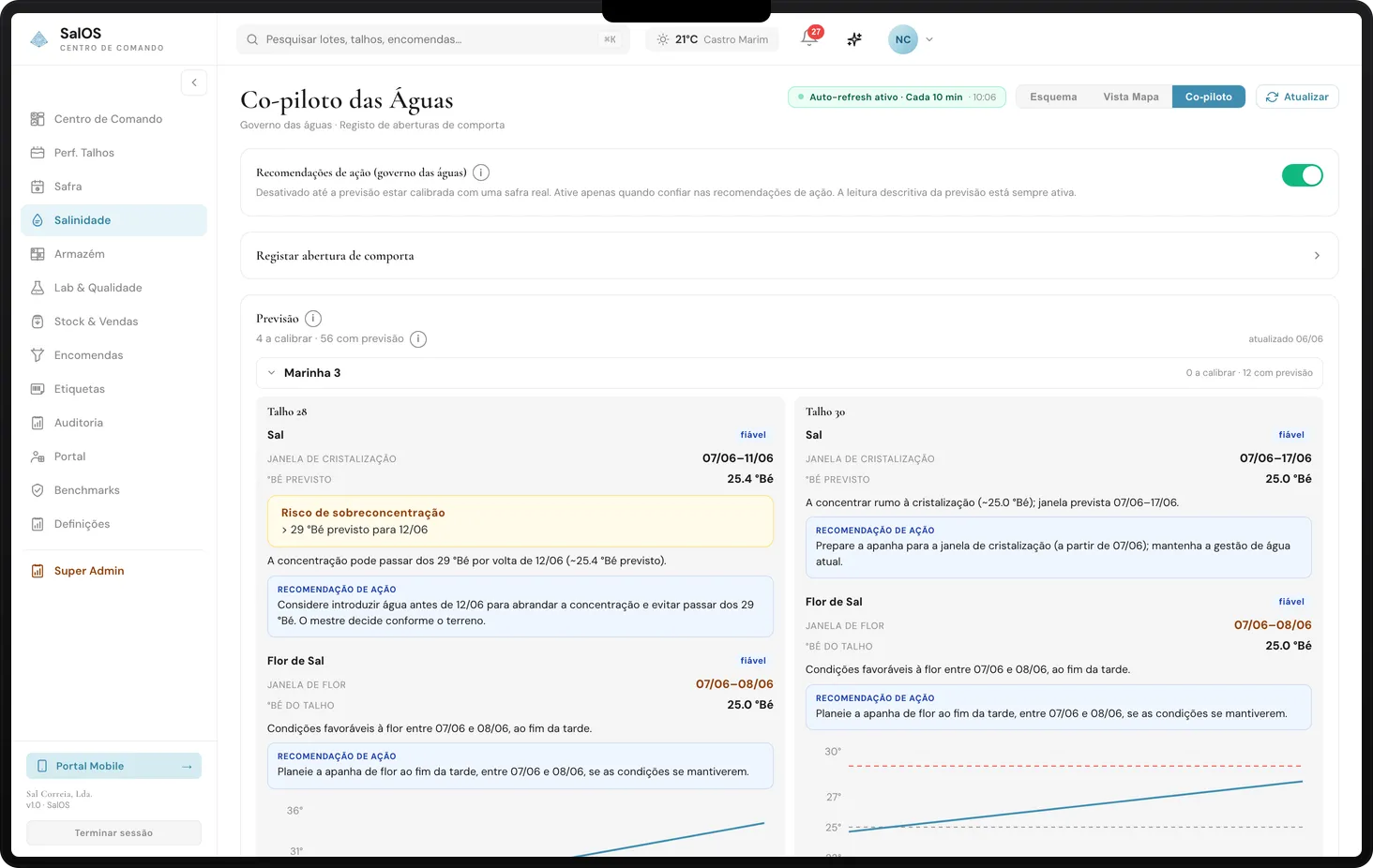Screen dimensions: 1373x868
Task: Open Benchmarks menu item
Action: tap(113, 490)
